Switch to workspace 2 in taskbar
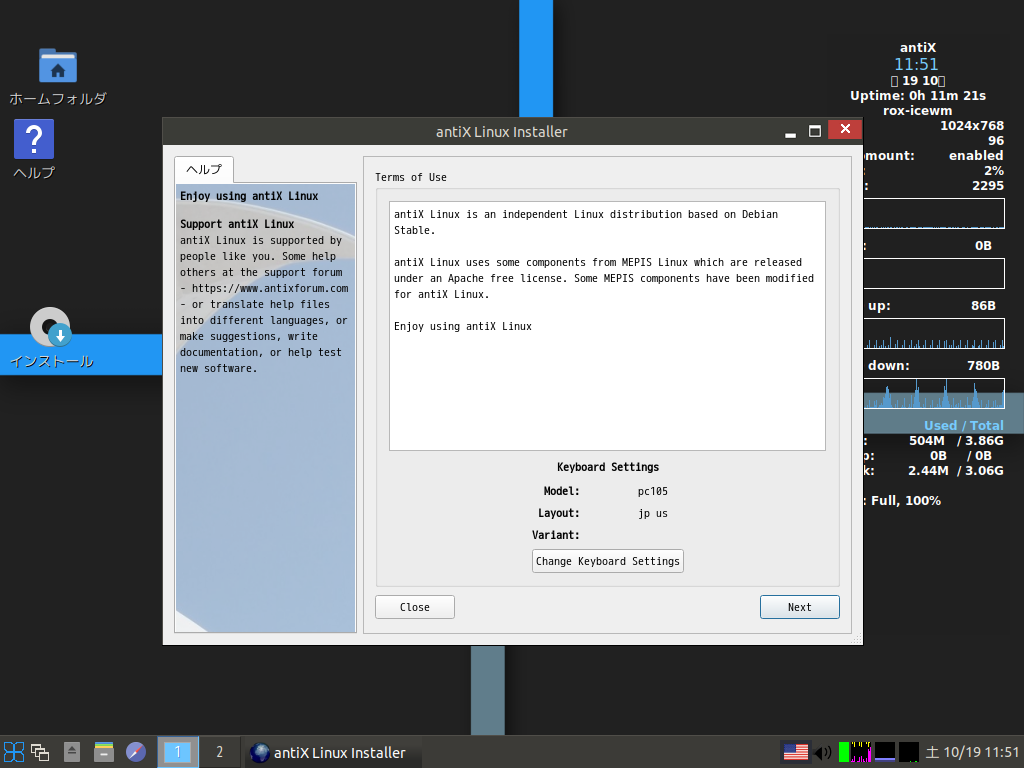Viewport: 1024px width, 768px height. (x=219, y=752)
